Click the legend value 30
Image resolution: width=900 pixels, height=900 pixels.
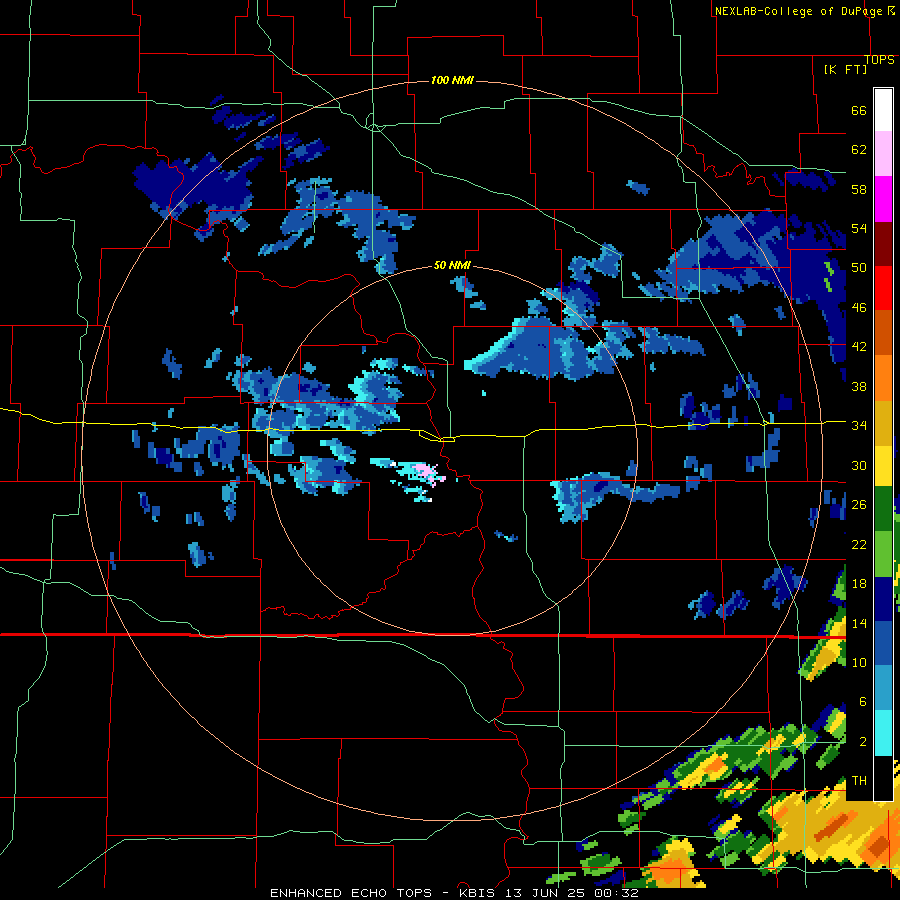[x=859, y=465]
